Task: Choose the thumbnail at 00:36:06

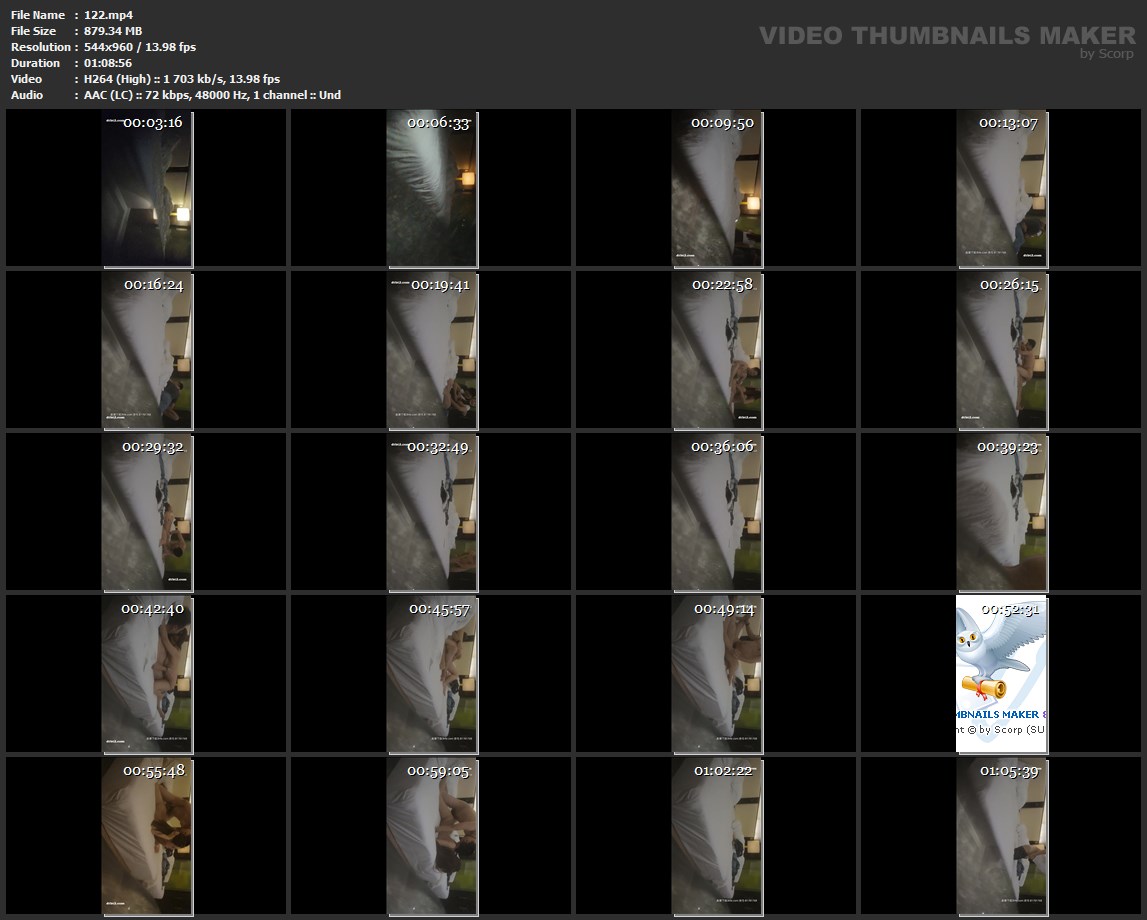Action: (x=717, y=513)
